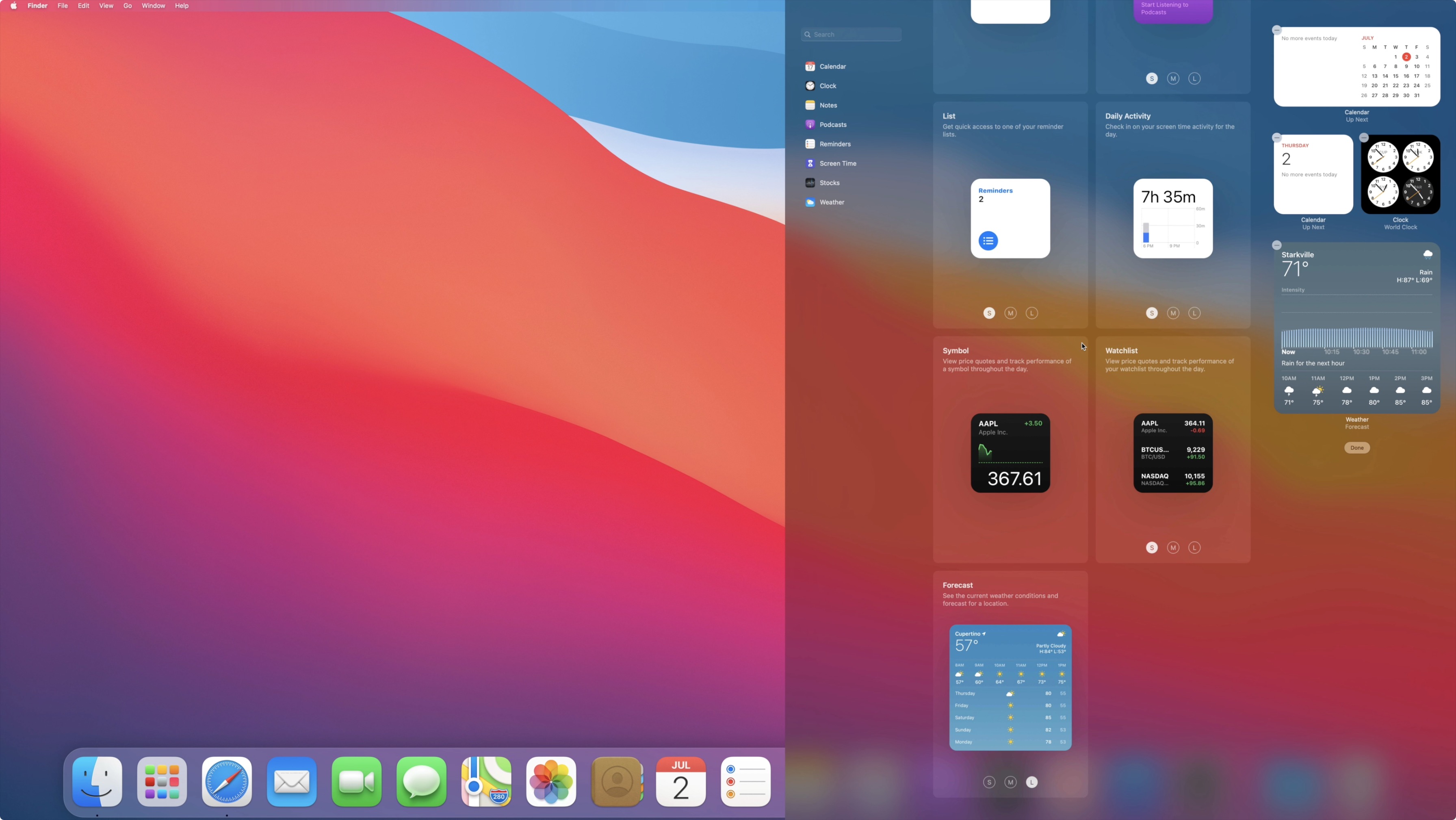This screenshot has width=1456, height=820.
Task: Add the AAPL Symbol stock widget
Action: (1010, 453)
